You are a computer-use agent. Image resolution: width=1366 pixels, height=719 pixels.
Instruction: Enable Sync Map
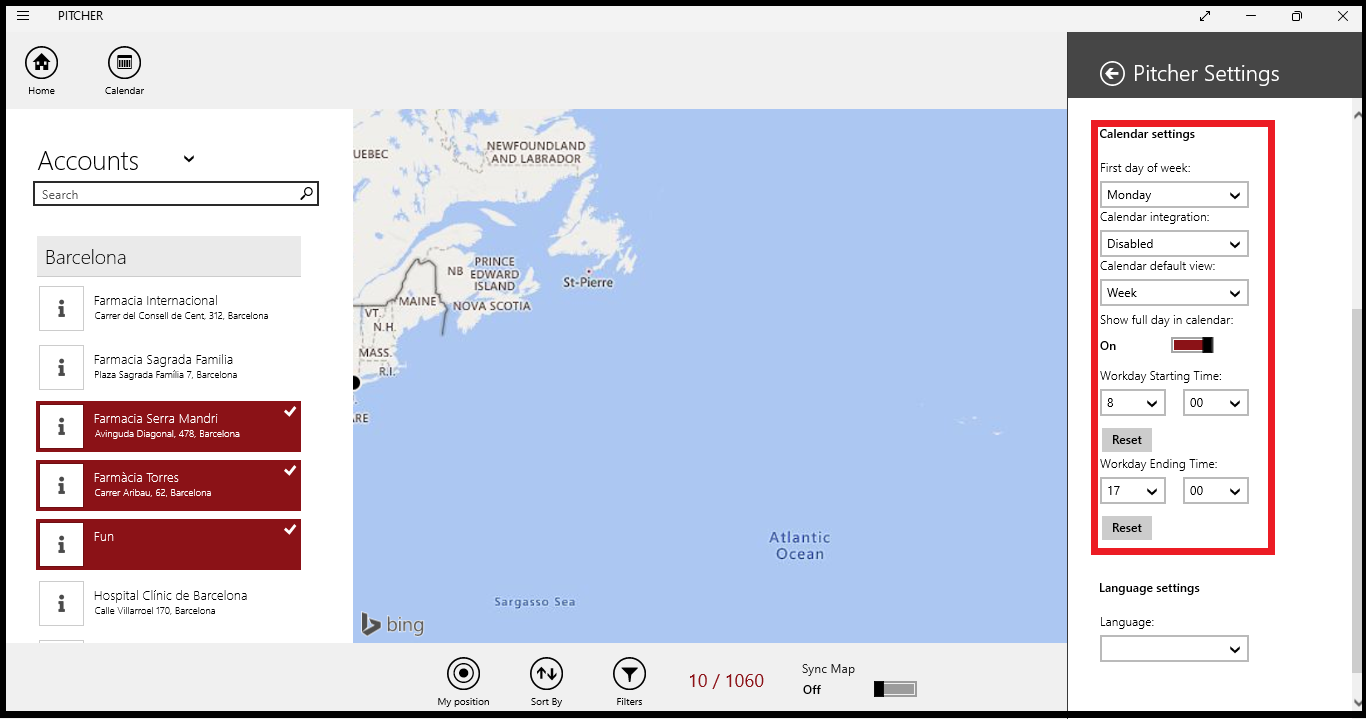coord(895,688)
